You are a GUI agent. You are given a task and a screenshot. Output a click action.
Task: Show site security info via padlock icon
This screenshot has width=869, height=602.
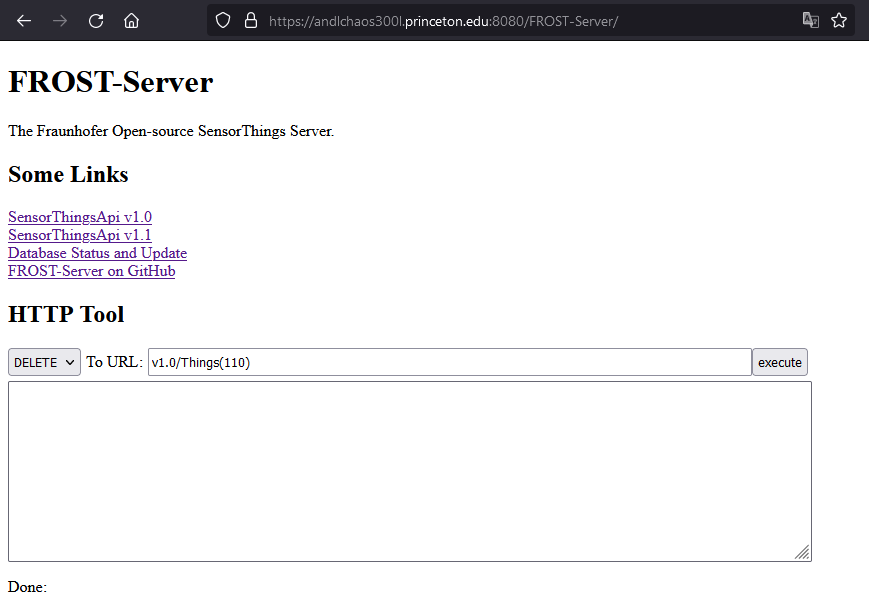click(x=250, y=20)
